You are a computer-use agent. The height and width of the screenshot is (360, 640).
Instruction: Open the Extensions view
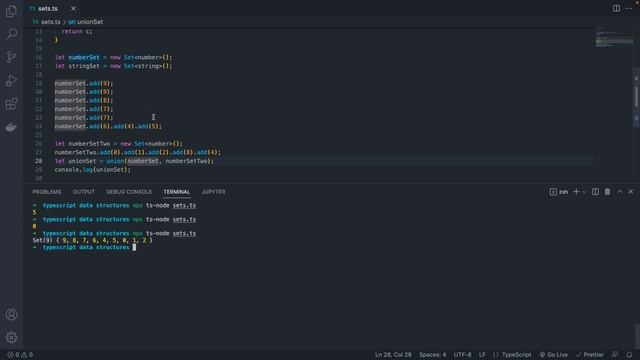tap(11, 104)
